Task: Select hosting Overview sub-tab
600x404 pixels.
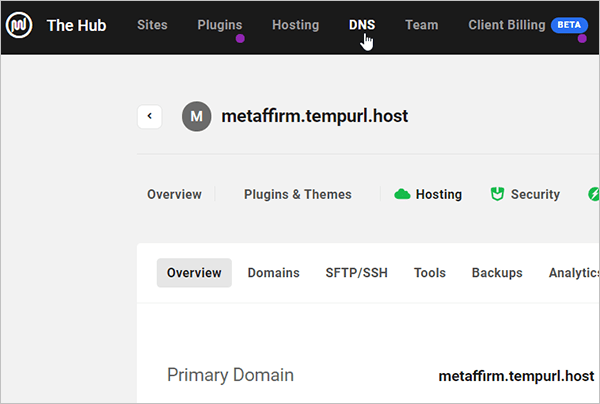Action: [x=194, y=273]
